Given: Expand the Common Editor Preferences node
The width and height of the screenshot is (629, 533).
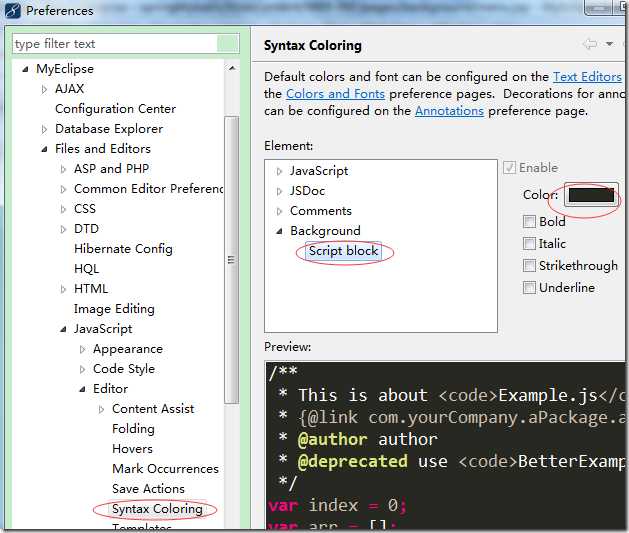Looking at the screenshot, I should [x=63, y=189].
